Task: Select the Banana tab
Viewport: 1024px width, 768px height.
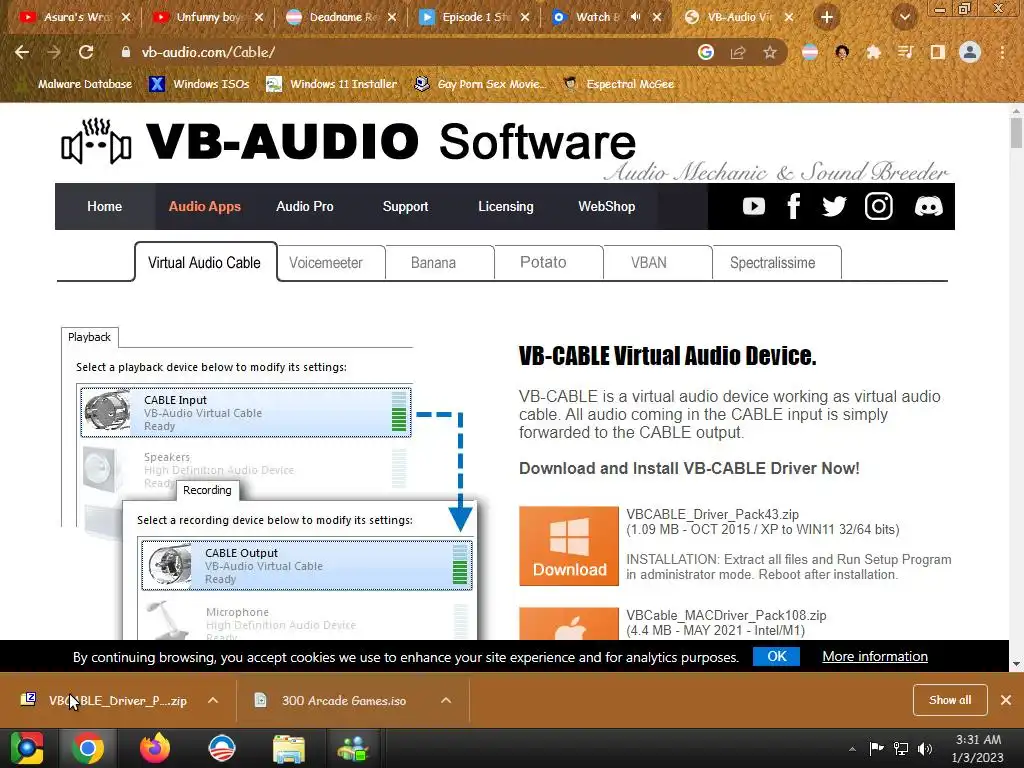Action: point(433,263)
